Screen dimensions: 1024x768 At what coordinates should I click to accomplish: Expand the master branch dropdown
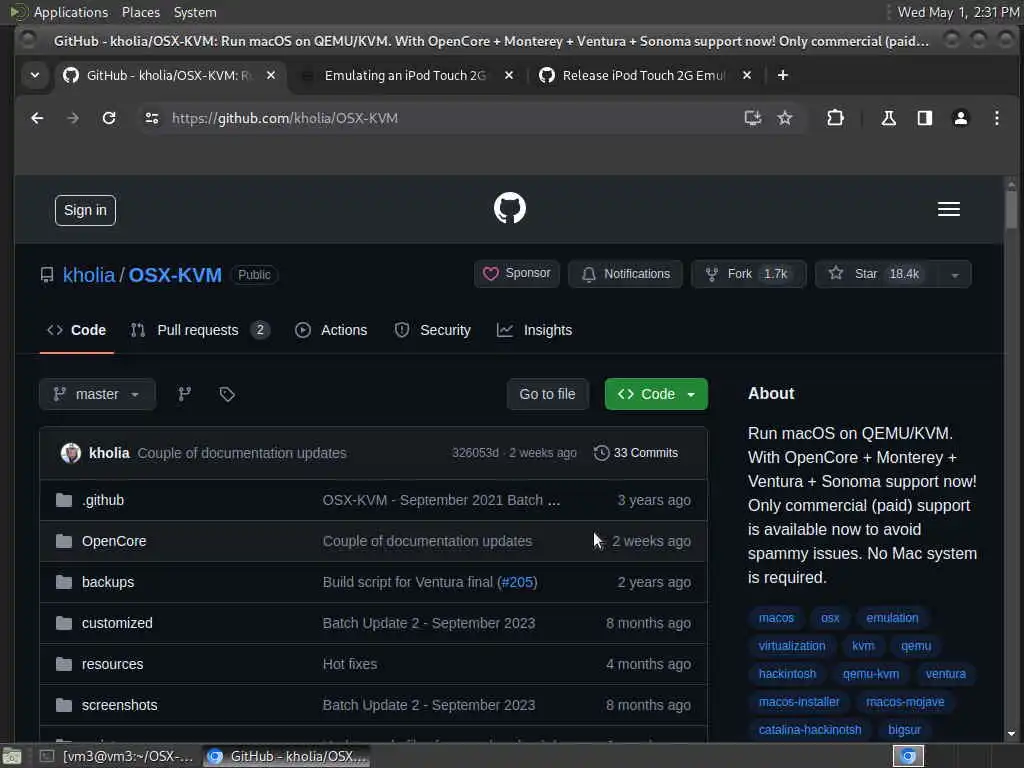pos(97,394)
